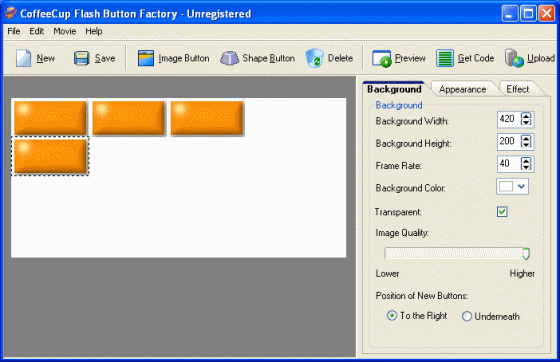Switch to the Effect tab

pos(518,89)
